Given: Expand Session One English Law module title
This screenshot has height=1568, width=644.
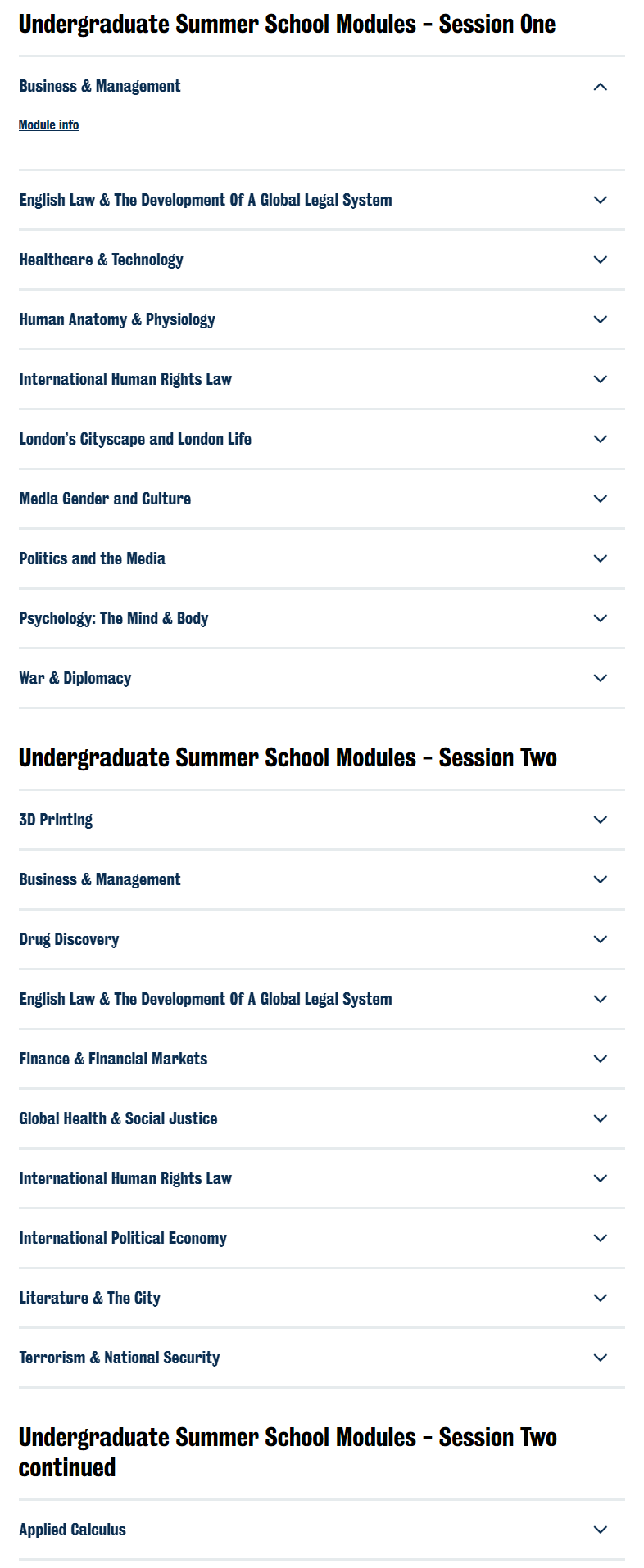Looking at the screenshot, I should tap(206, 200).
